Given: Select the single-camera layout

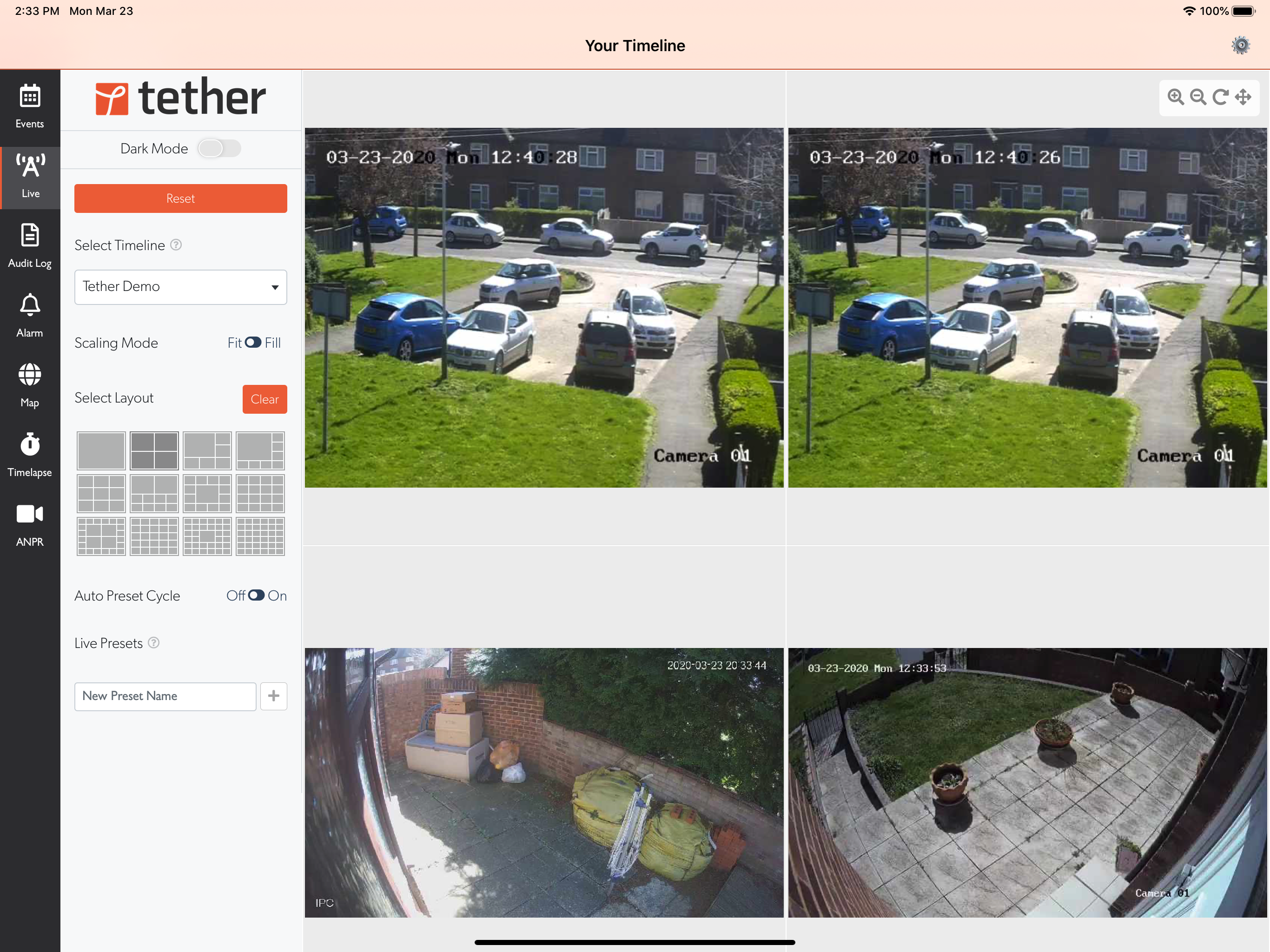Looking at the screenshot, I should (x=101, y=451).
